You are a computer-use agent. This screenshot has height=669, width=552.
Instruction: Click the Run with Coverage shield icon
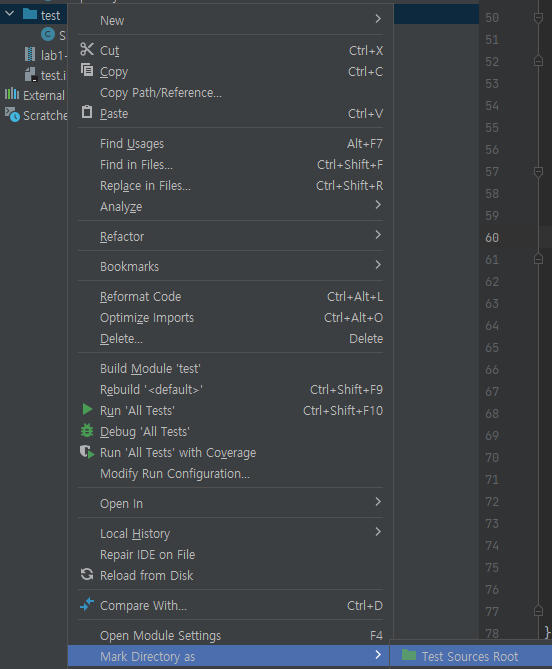click(x=87, y=452)
